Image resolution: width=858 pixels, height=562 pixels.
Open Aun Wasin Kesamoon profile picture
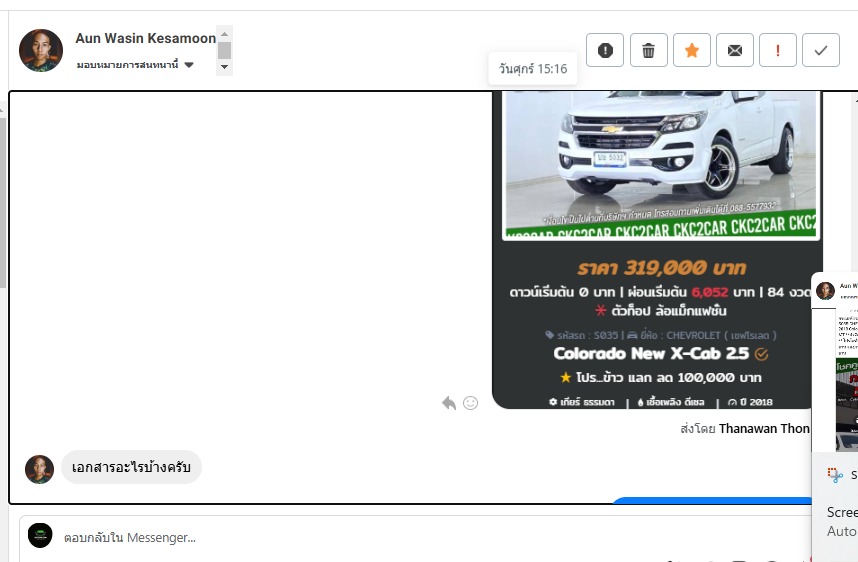pos(41,50)
